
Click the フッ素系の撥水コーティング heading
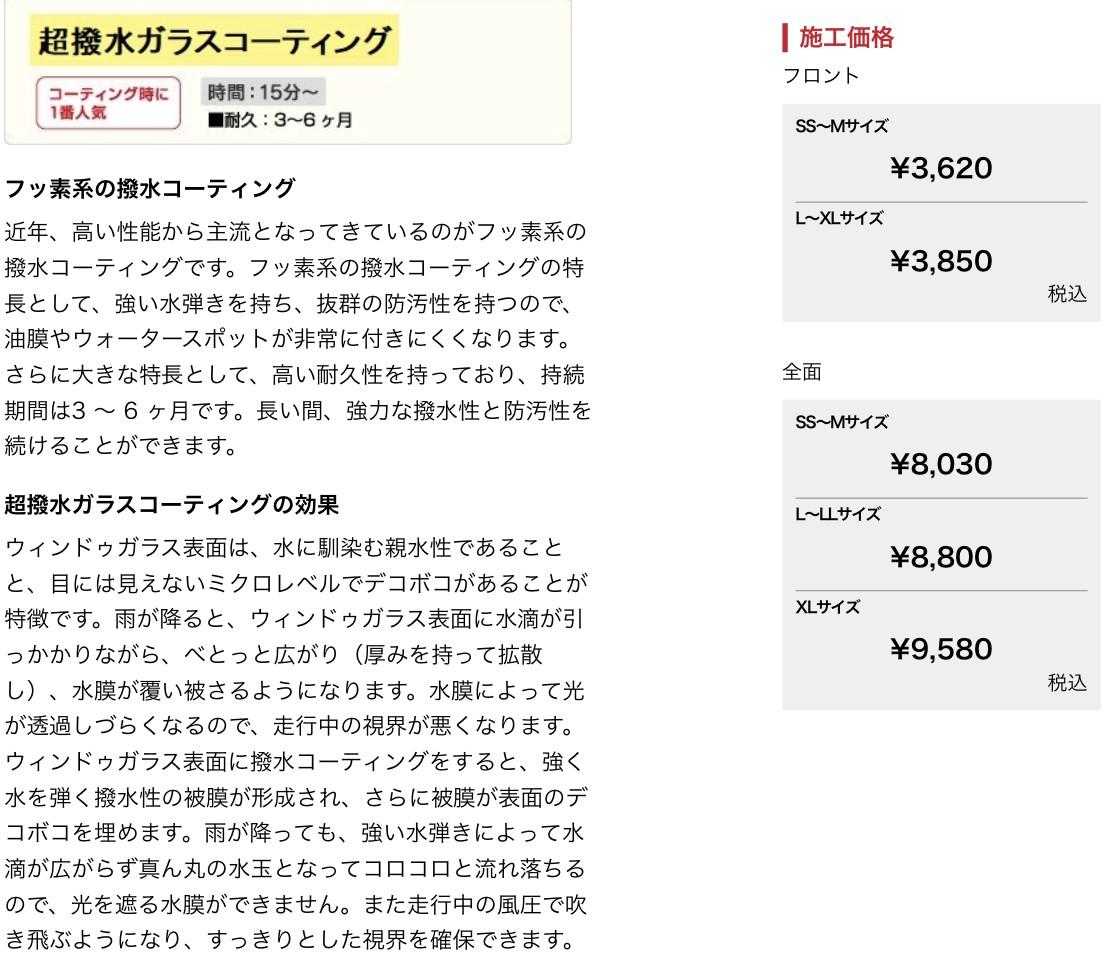(x=150, y=188)
